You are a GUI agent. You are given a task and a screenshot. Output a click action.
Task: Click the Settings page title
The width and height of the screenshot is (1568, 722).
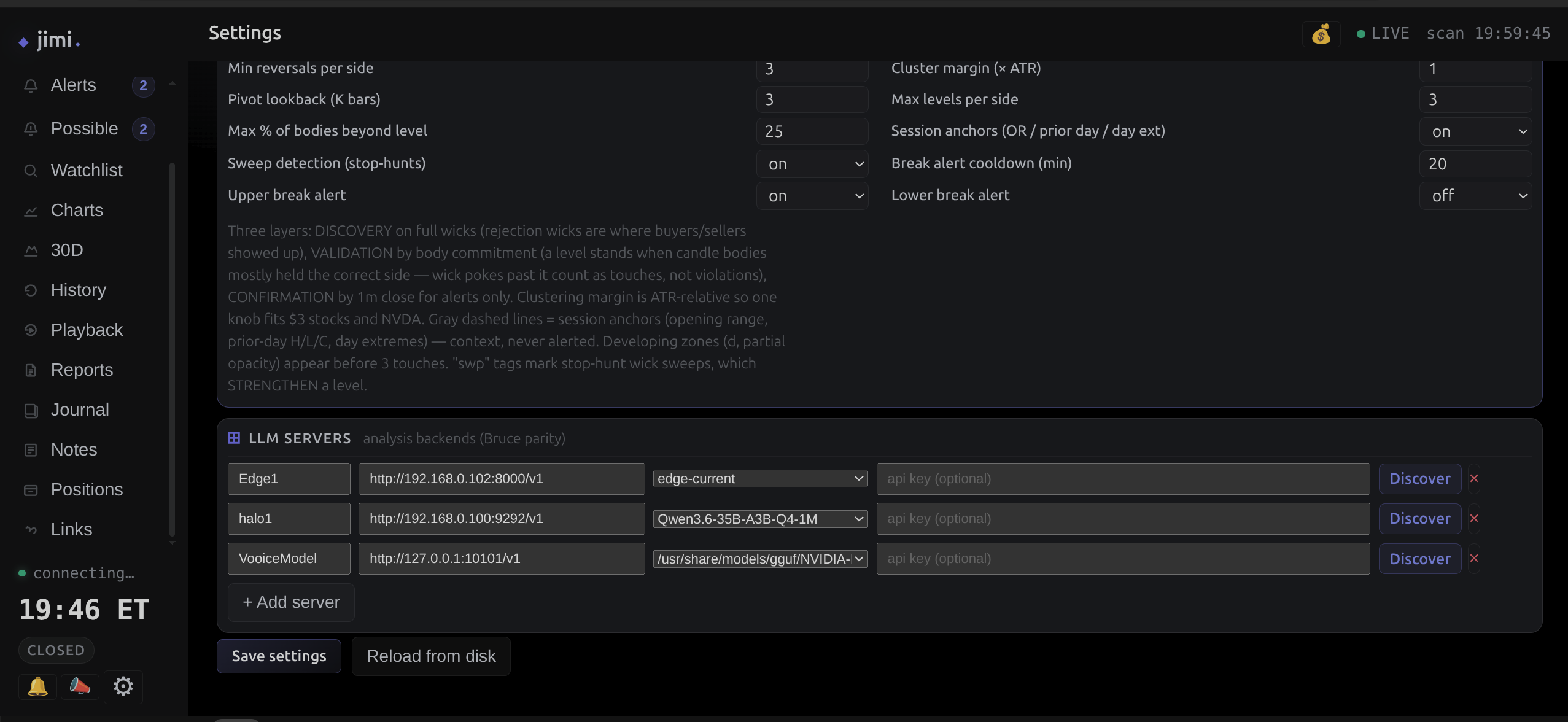click(x=245, y=33)
